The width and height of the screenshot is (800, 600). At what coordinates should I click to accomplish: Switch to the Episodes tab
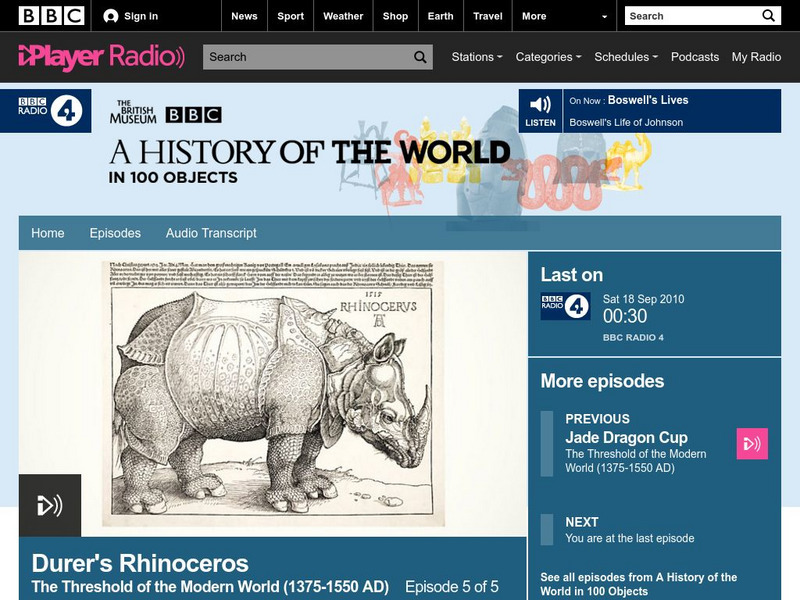click(113, 232)
